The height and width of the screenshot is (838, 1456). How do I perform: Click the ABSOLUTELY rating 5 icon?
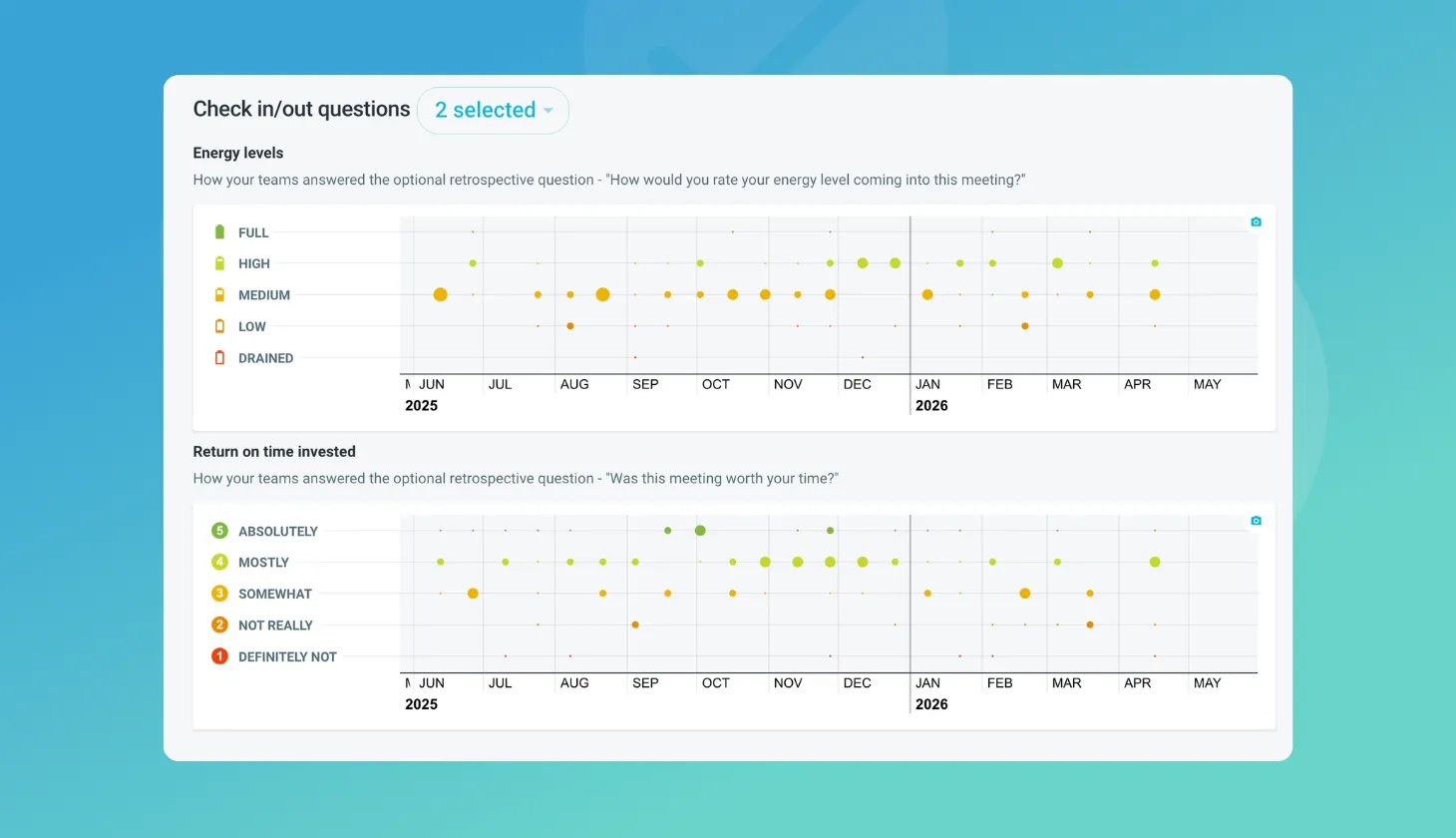pyautogui.click(x=220, y=531)
